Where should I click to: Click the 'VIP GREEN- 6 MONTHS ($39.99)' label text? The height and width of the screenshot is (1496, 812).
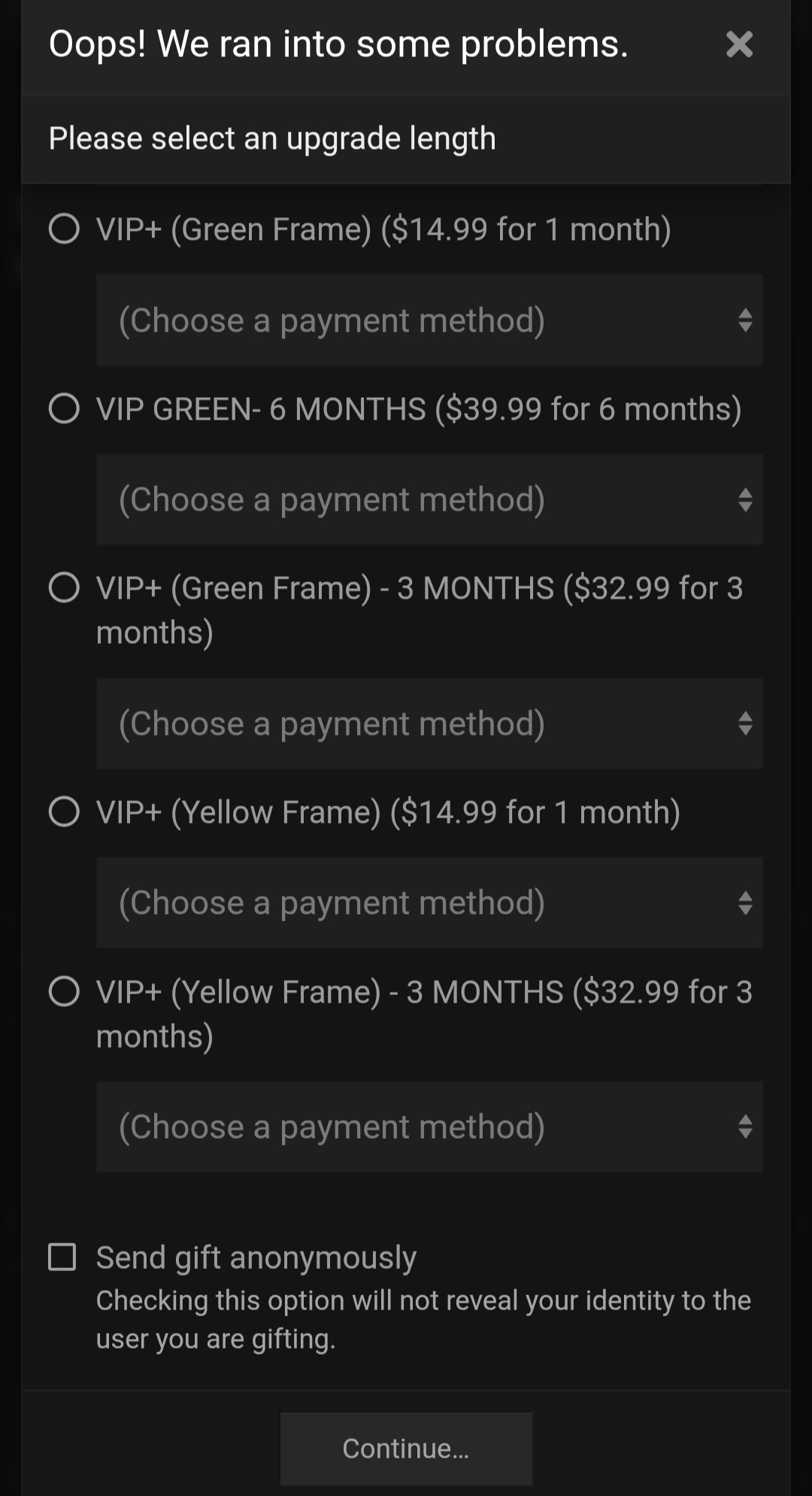click(x=418, y=409)
